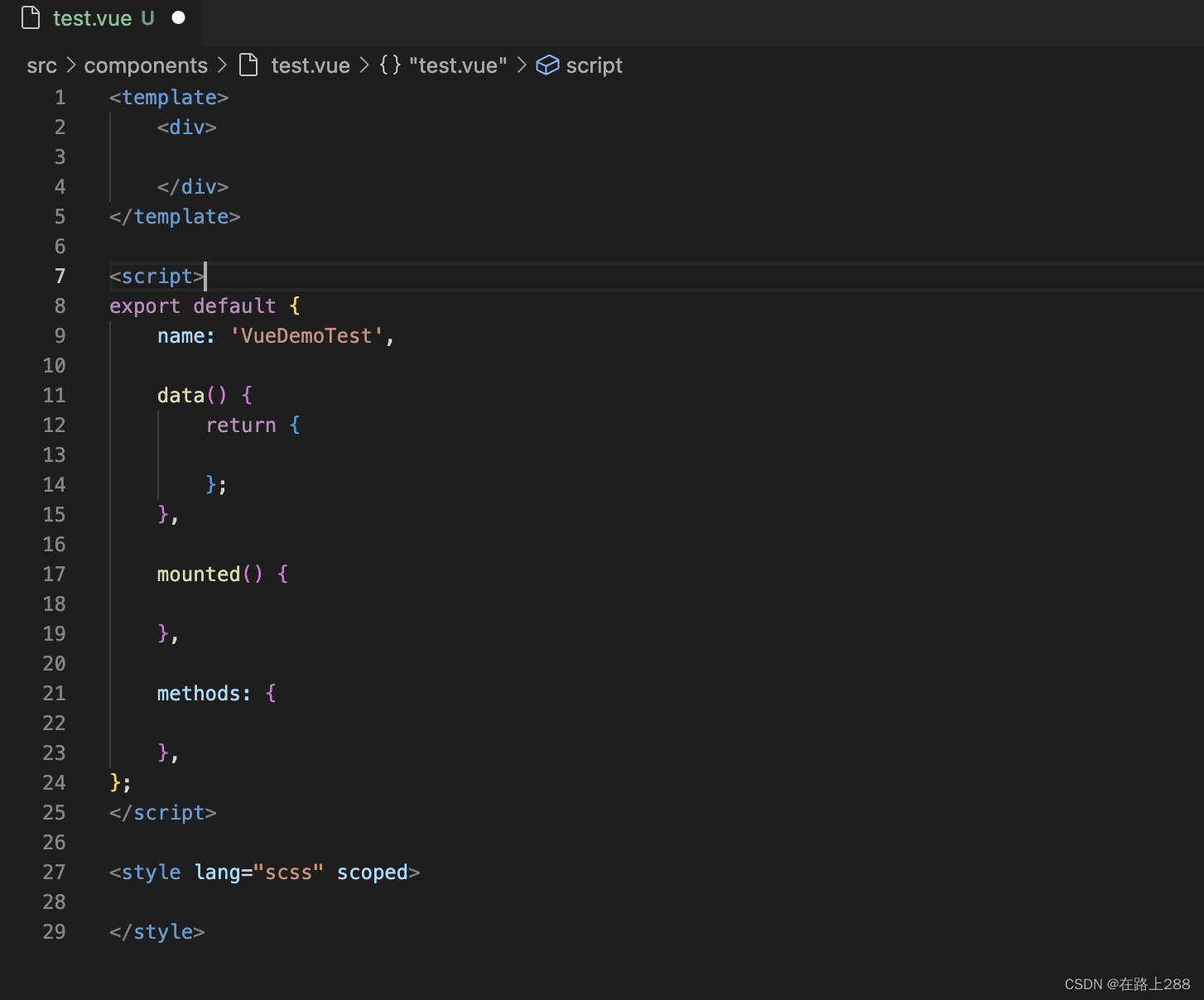Click the file icon in the test.vue breadcrumb
1204x1000 pixels.
point(248,65)
